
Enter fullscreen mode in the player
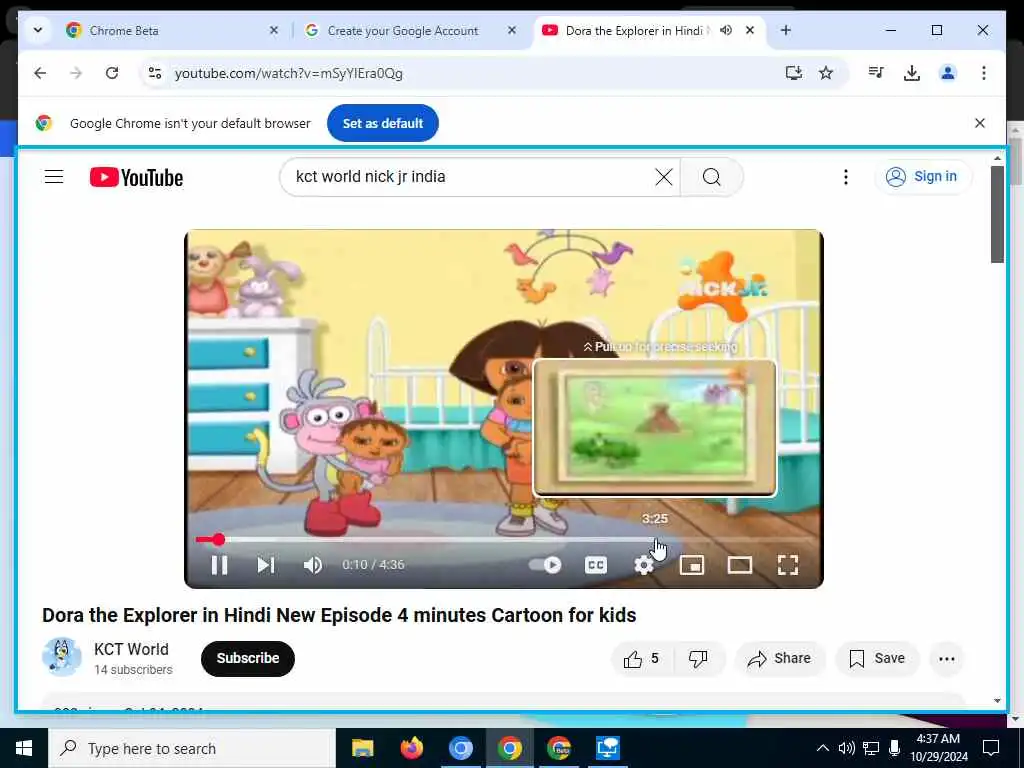pos(788,565)
